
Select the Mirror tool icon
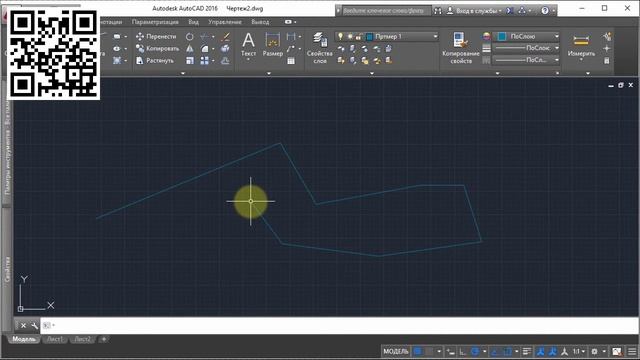coord(190,49)
